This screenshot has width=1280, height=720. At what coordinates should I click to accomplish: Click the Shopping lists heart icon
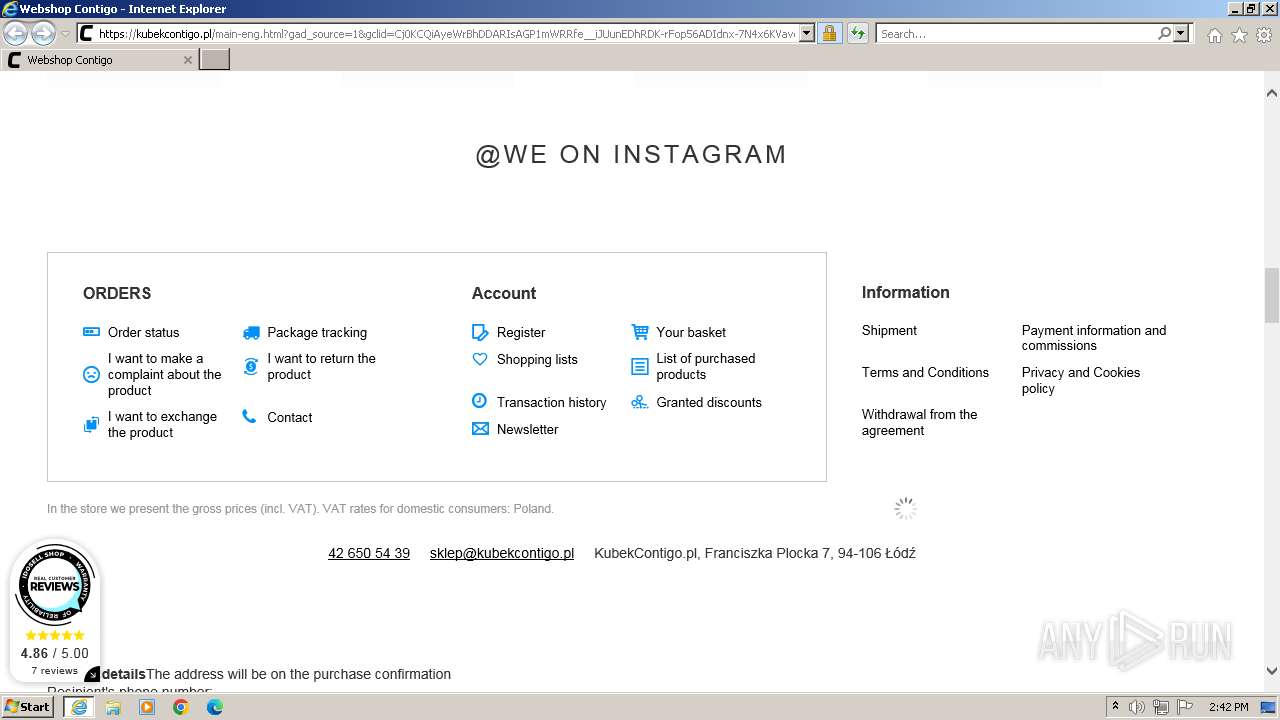480,359
